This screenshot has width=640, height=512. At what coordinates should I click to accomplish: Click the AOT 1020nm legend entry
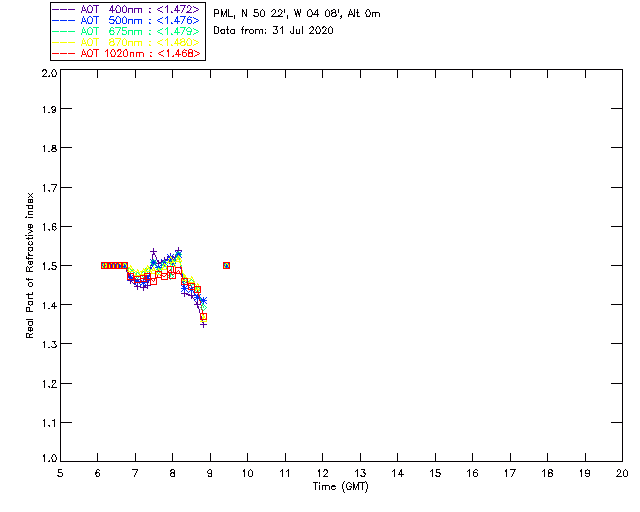tap(126, 53)
